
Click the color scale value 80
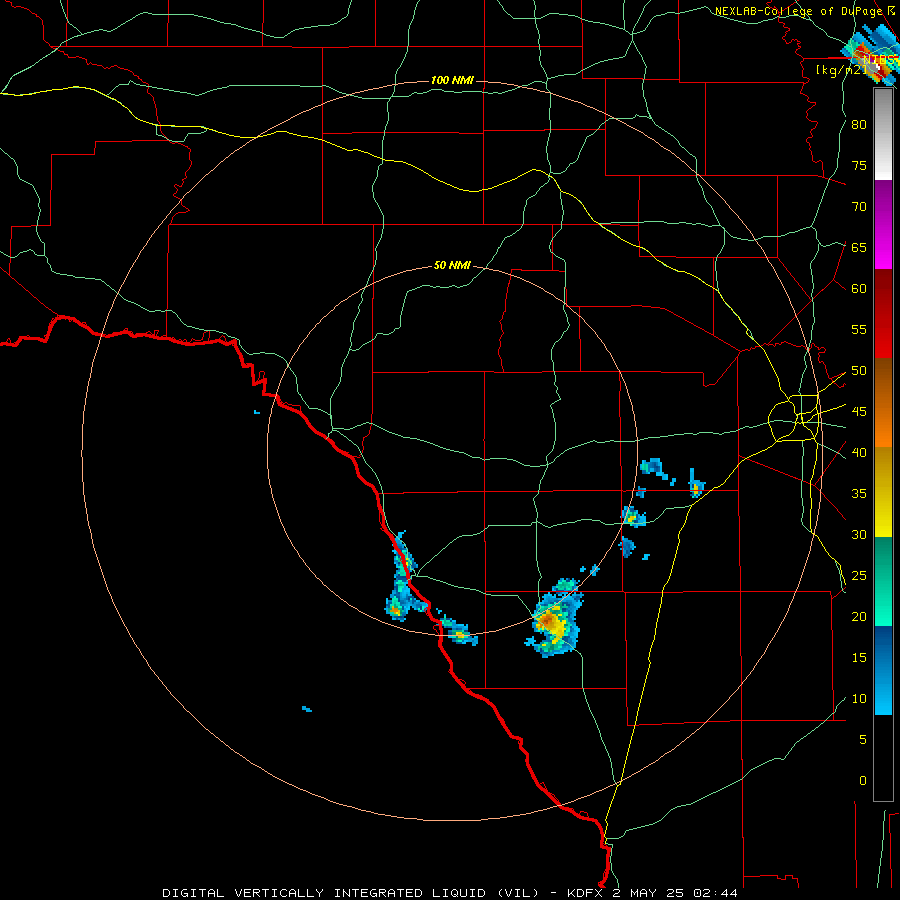pos(859,125)
